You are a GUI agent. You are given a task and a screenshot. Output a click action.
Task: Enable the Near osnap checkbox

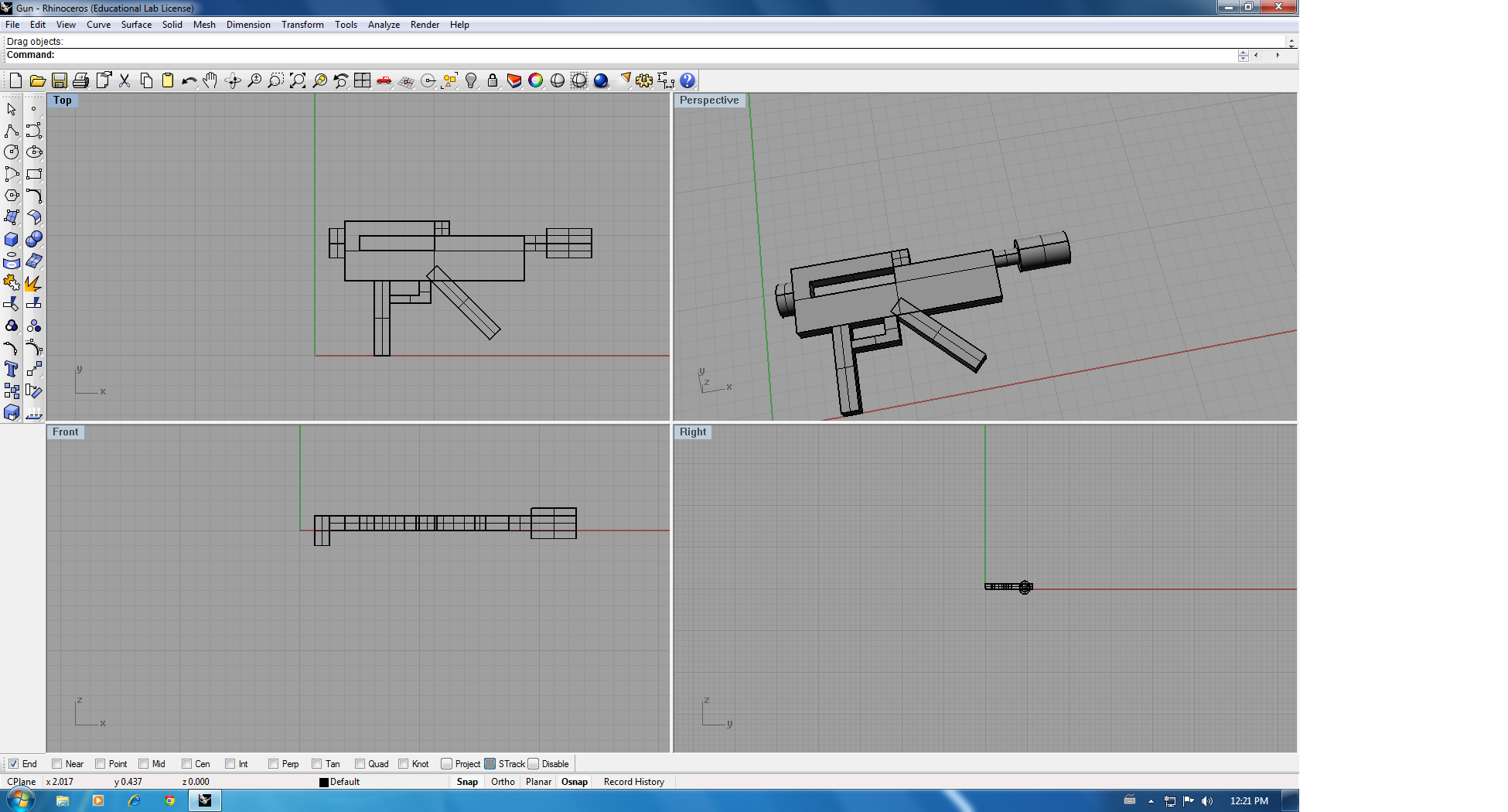click(x=56, y=764)
